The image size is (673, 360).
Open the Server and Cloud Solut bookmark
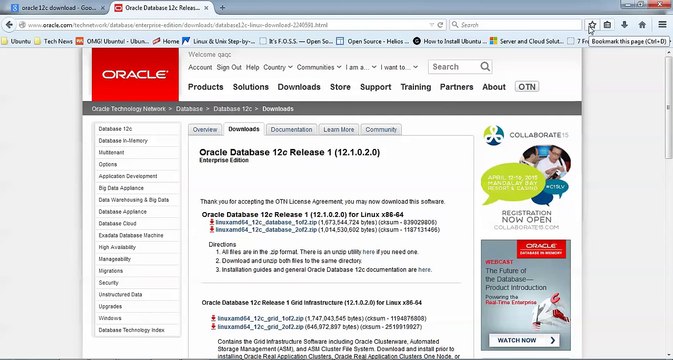(x=527, y=41)
